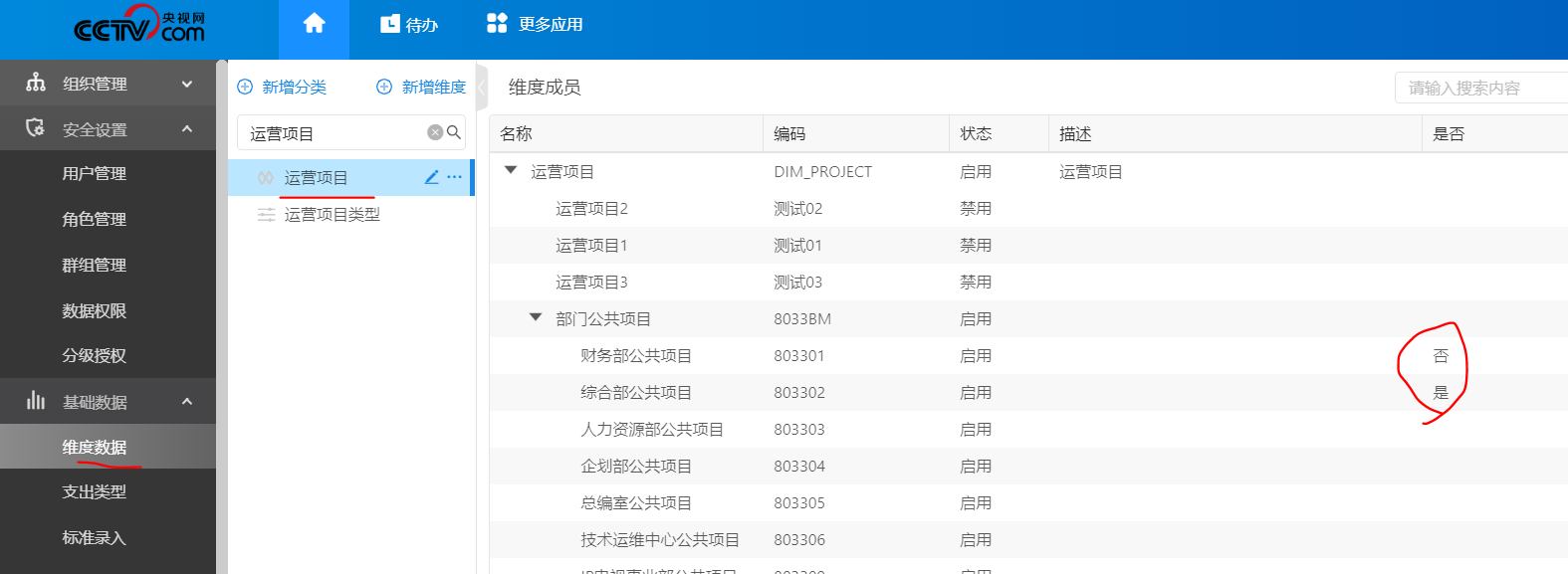Click the 状态 column header
Image resolution: width=1568 pixels, height=574 pixels.
pyautogui.click(x=976, y=133)
